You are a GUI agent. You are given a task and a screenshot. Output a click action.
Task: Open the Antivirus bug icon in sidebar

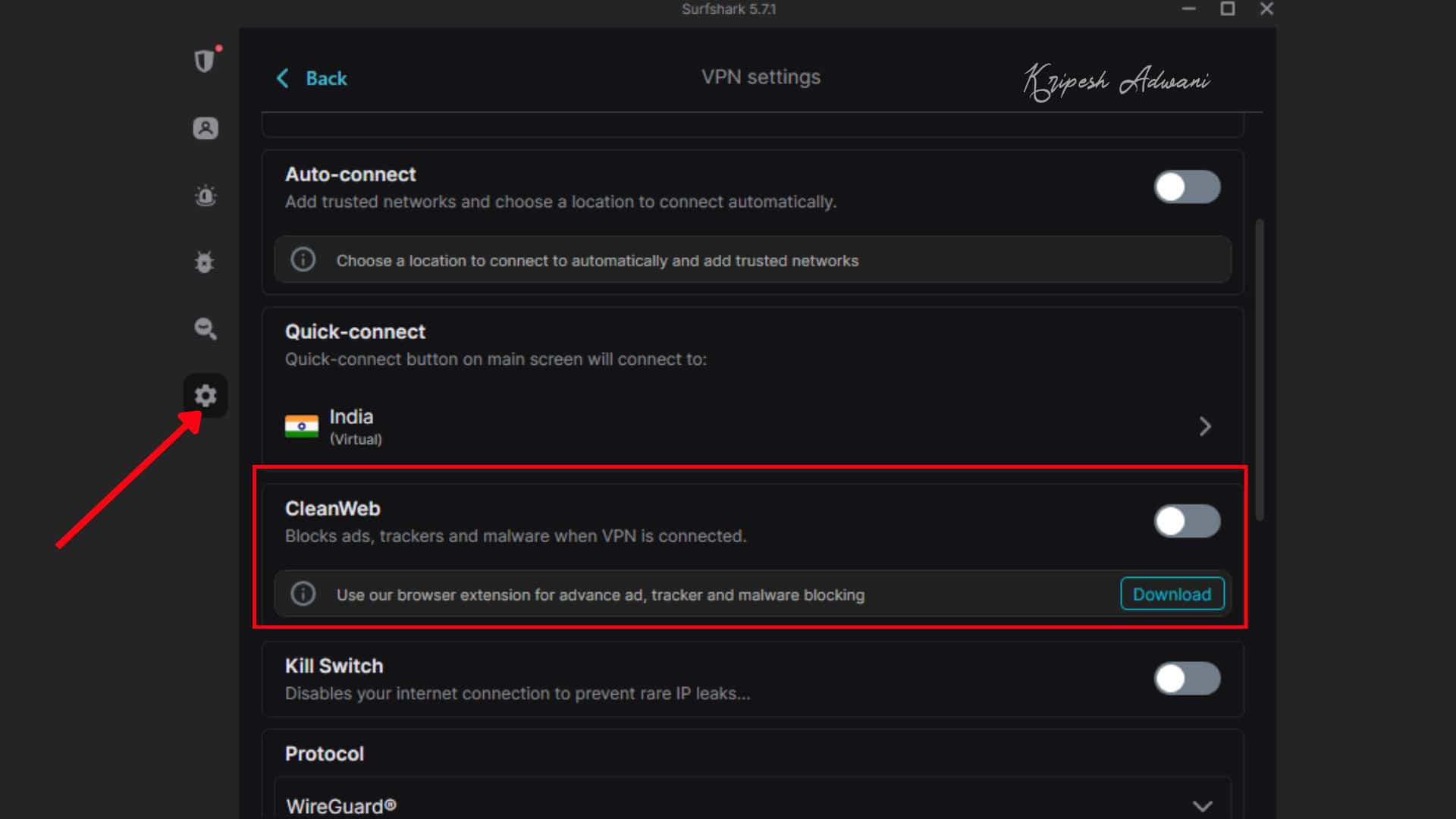click(x=205, y=262)
